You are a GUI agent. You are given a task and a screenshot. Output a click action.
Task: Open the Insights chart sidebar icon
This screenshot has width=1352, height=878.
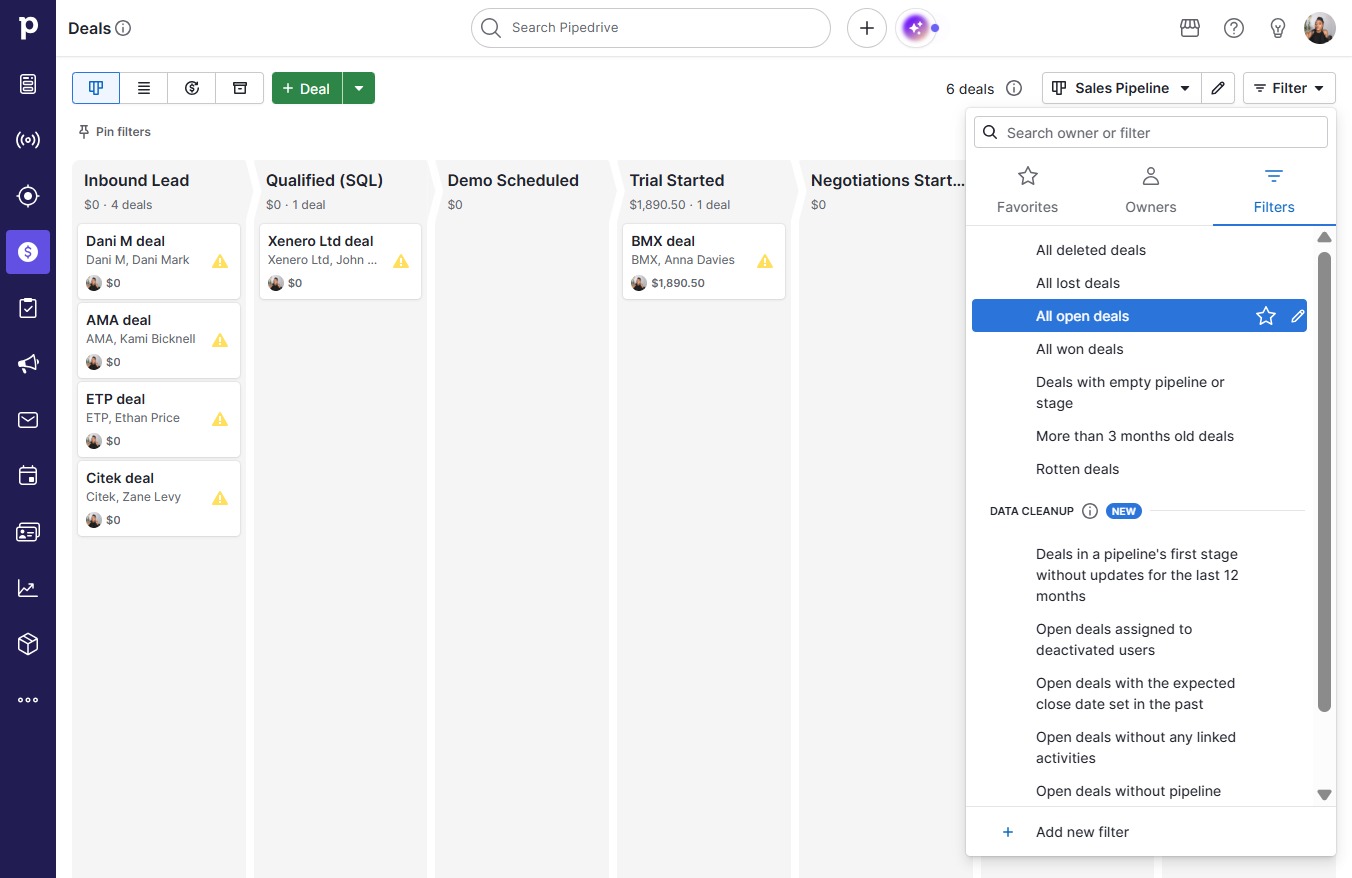28,588
